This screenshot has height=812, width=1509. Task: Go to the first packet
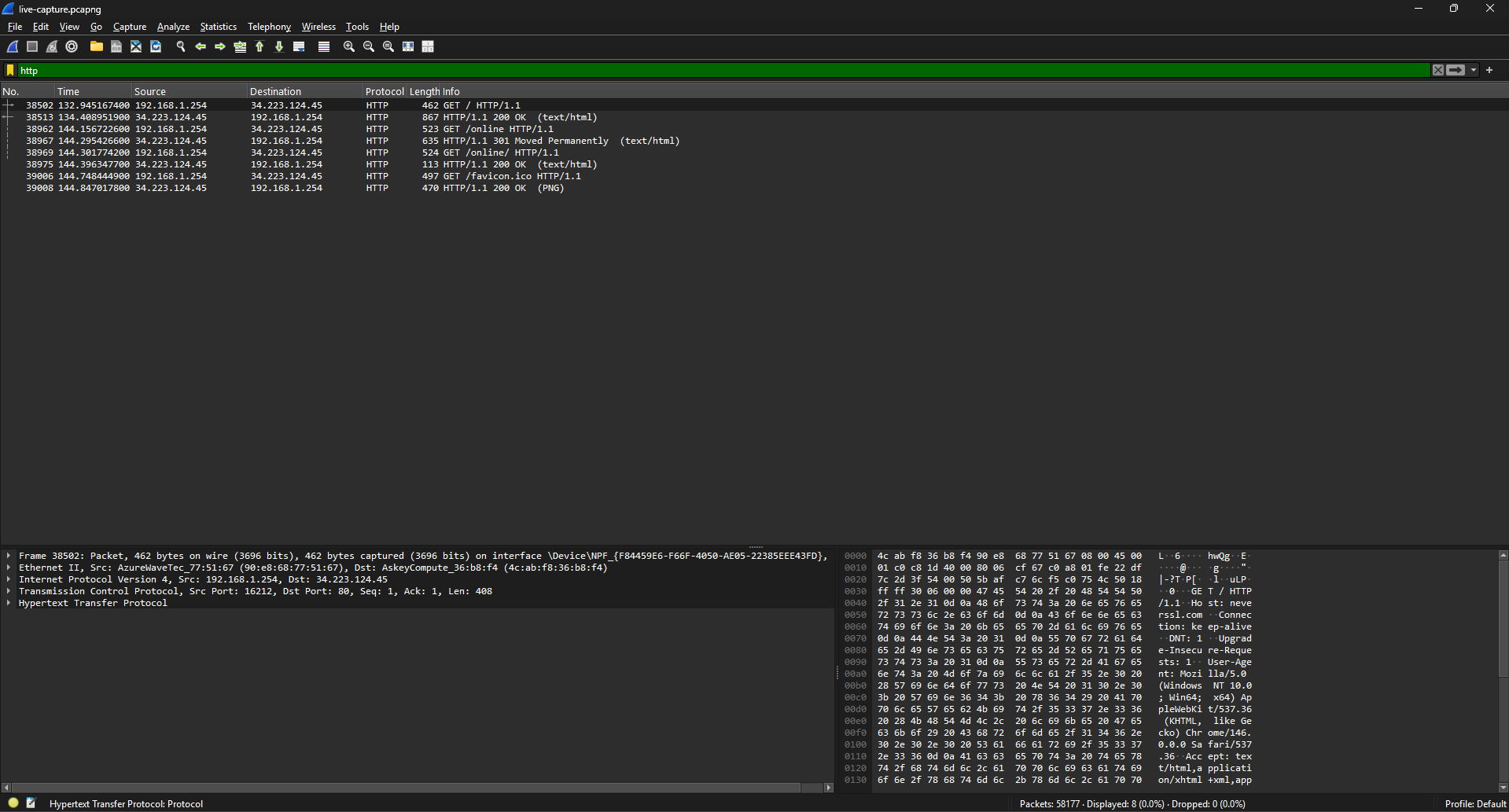point(259,46)
